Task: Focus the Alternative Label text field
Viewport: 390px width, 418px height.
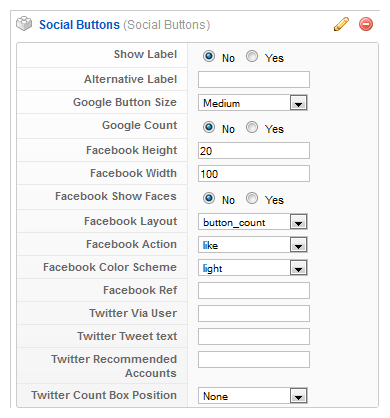Action: point(254,79)
